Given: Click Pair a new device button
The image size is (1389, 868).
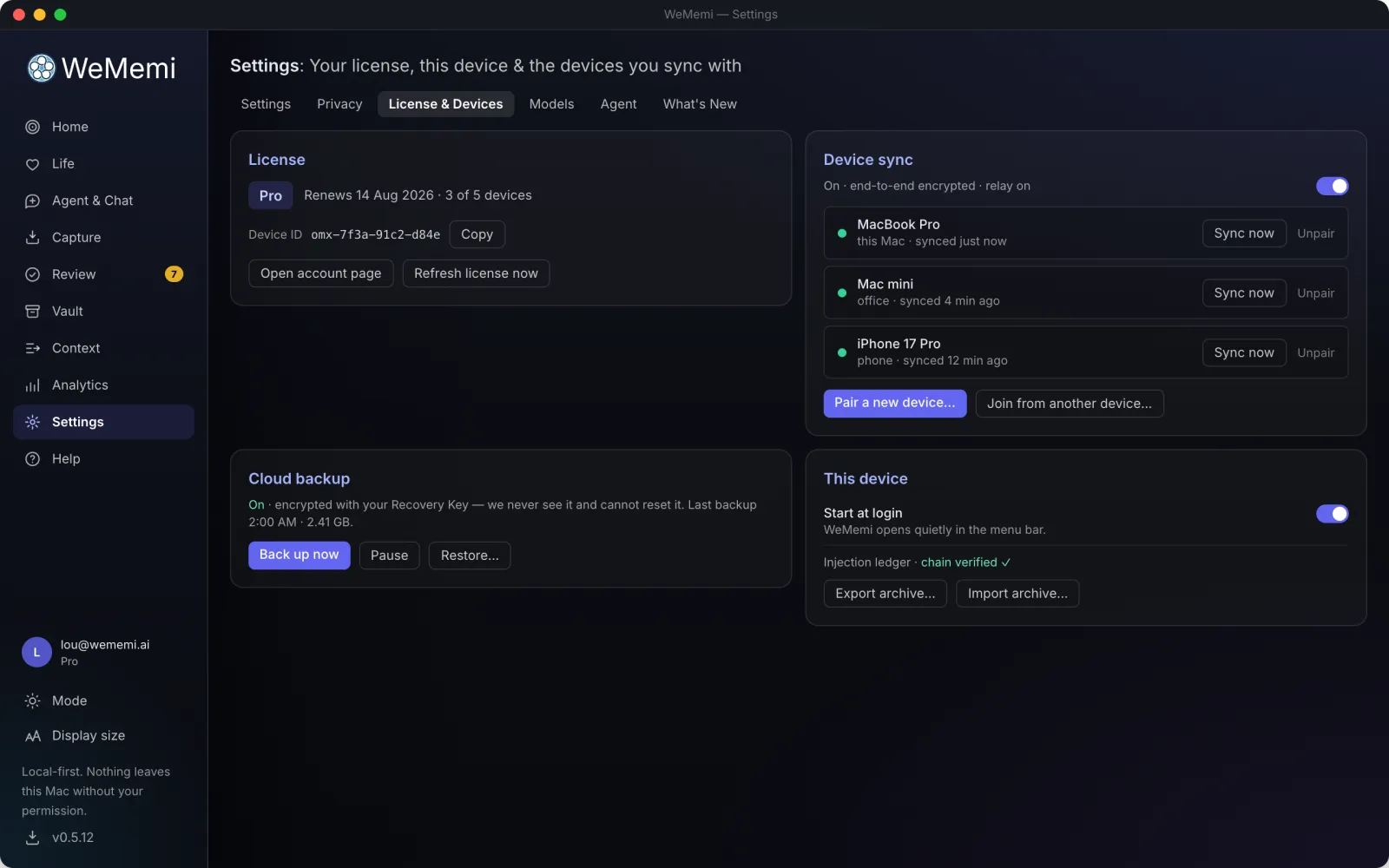Looking at the screenshot, I should coord(894,403).
